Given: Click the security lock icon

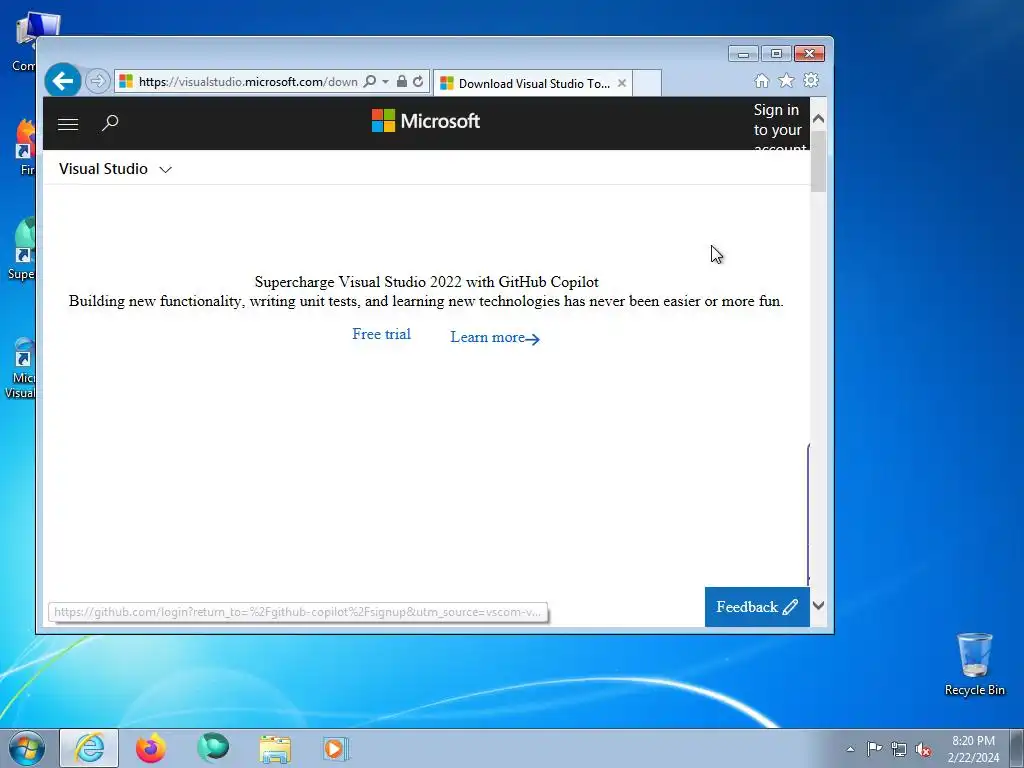Looking at the screenshot, I should coord(402,81).
